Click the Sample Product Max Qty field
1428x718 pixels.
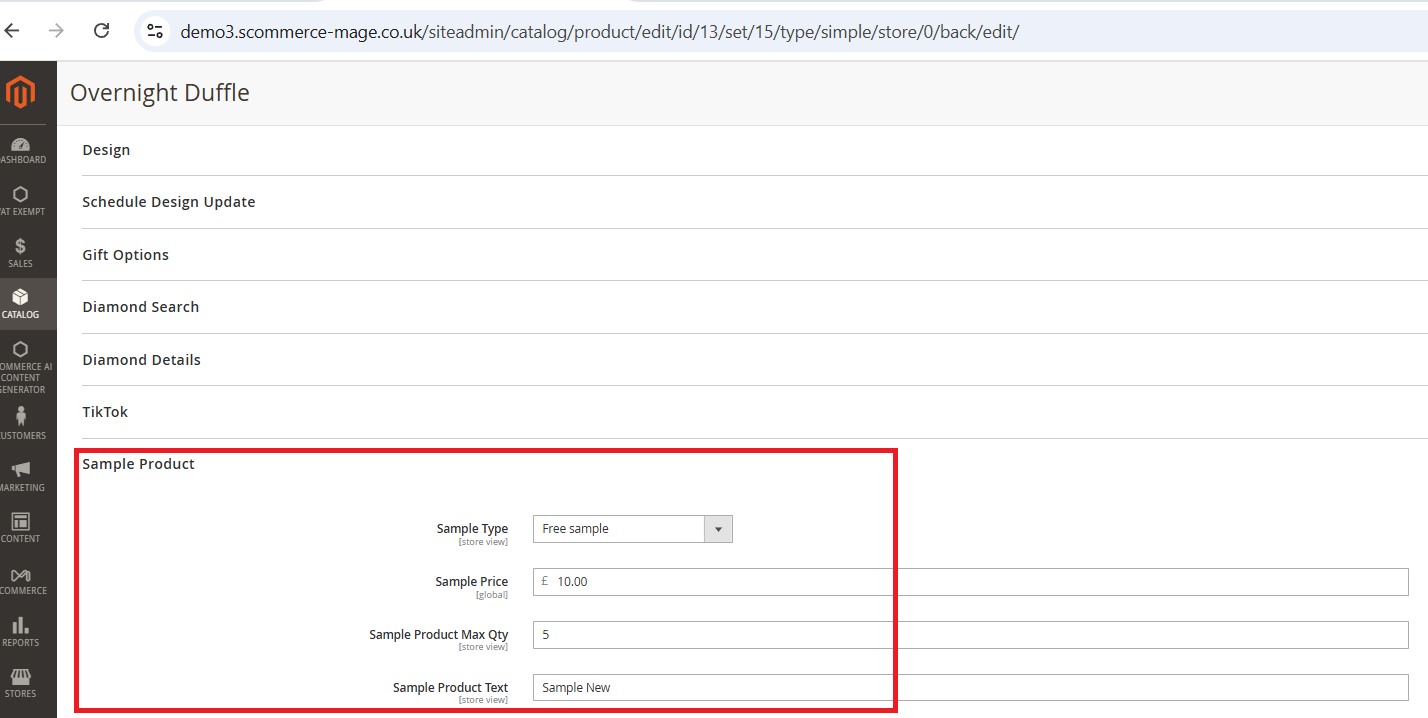[970, 635]
